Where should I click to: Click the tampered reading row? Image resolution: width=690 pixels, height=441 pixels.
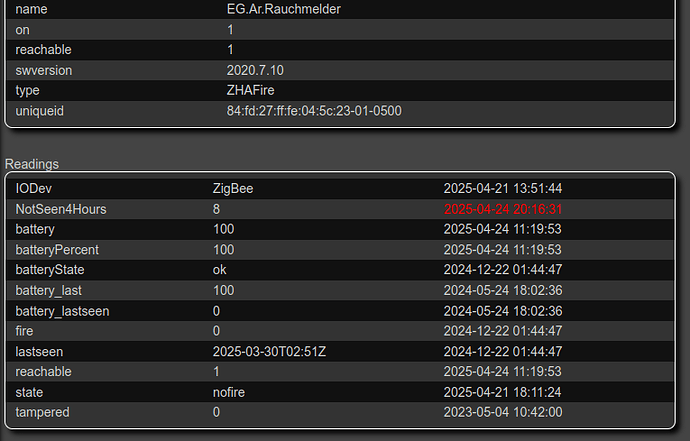pos(340,412)
